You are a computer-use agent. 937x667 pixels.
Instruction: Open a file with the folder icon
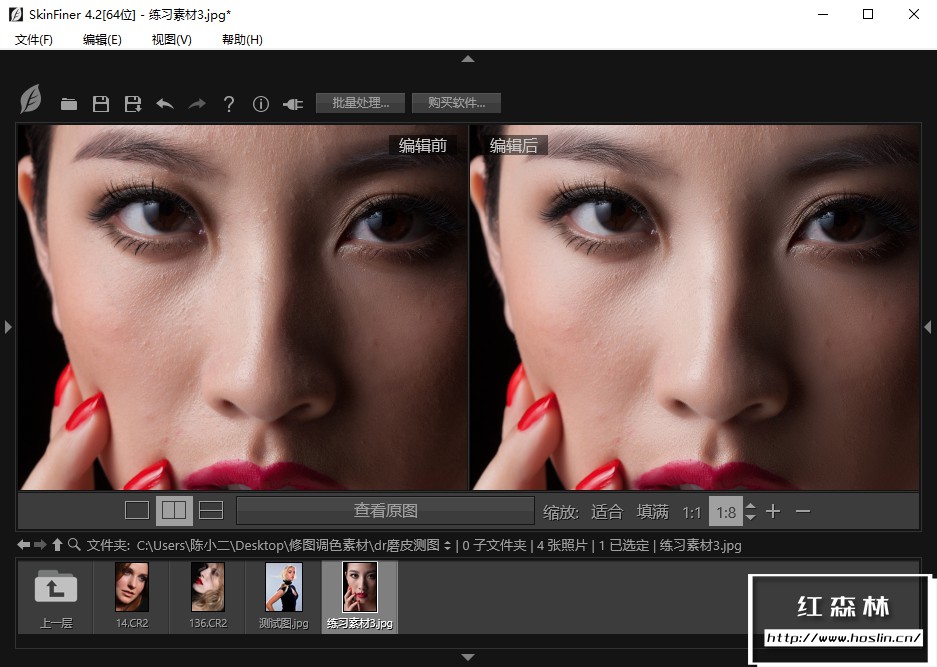(69, 104)
